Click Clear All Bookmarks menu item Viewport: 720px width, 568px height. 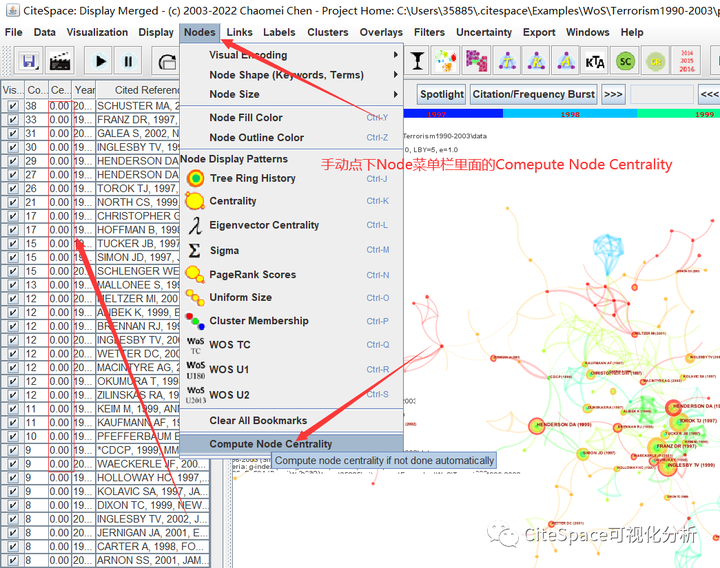point(292,421)
